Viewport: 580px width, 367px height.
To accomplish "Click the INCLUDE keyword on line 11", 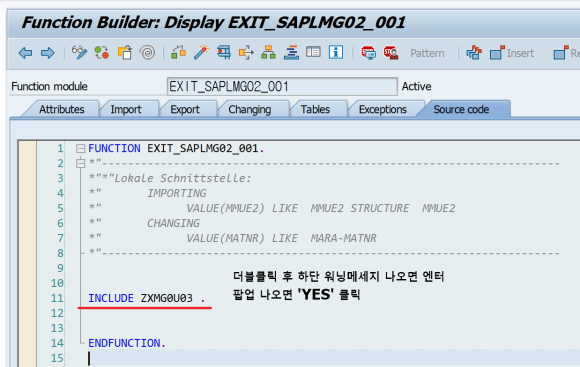I will coord(111,298).
